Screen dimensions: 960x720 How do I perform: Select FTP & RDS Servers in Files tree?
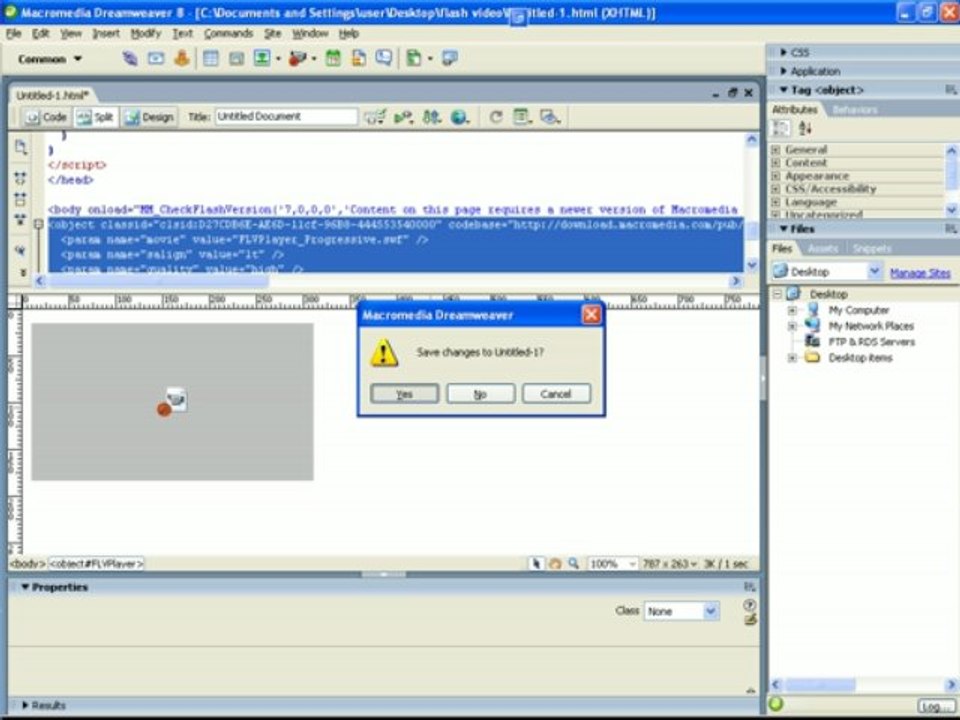[x=871, y=342]
